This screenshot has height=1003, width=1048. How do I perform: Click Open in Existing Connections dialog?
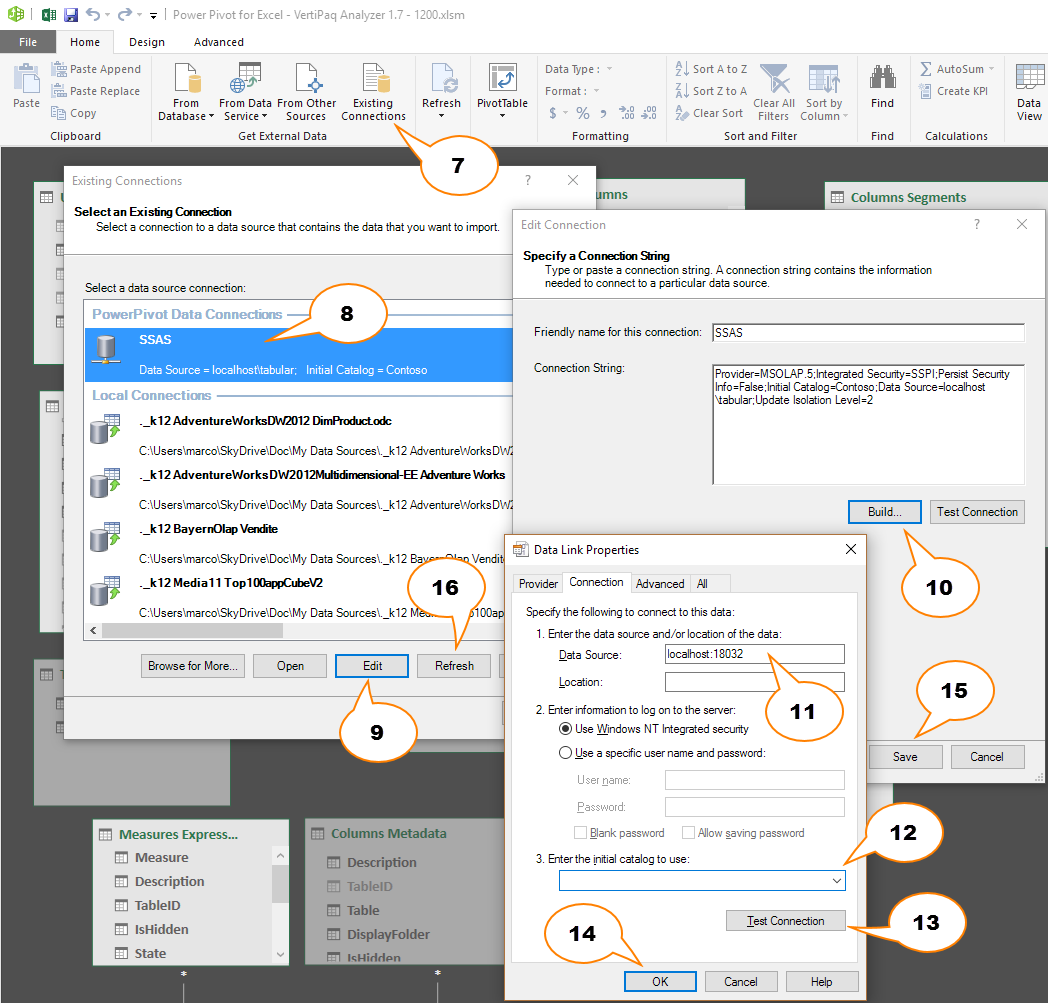point(290,666)
